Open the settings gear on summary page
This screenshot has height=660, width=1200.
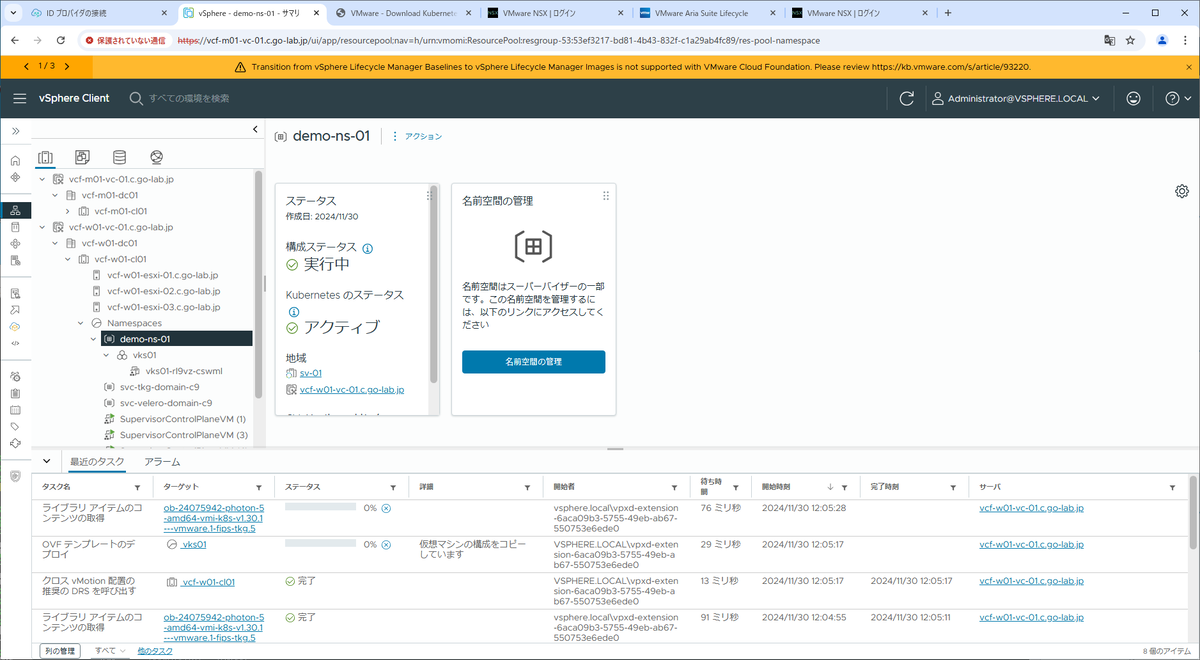[1182, 191]
